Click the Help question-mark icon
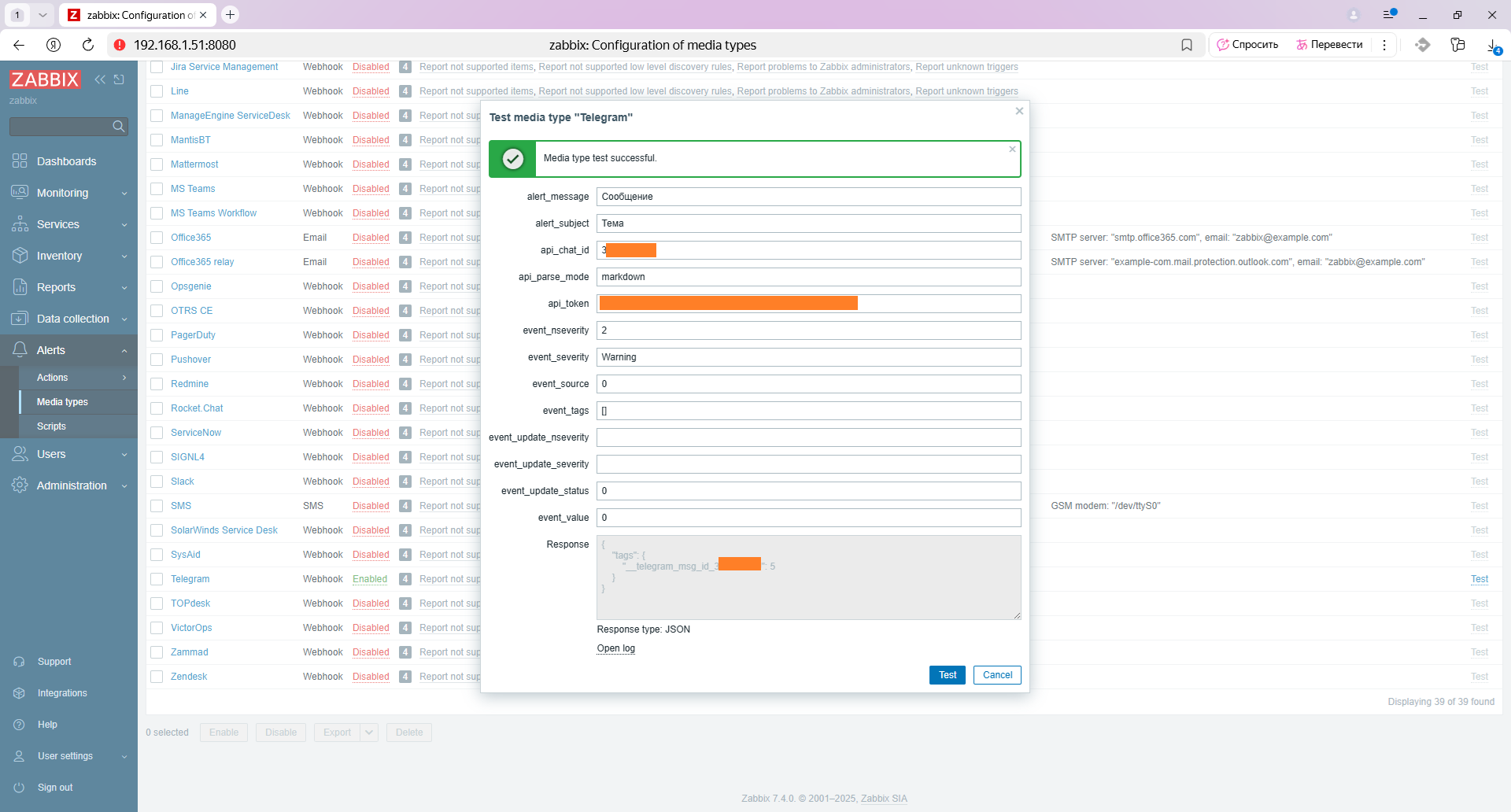The width and height of the screenshot is (1511, 812). pyautogui.click(x=19, y=725)
